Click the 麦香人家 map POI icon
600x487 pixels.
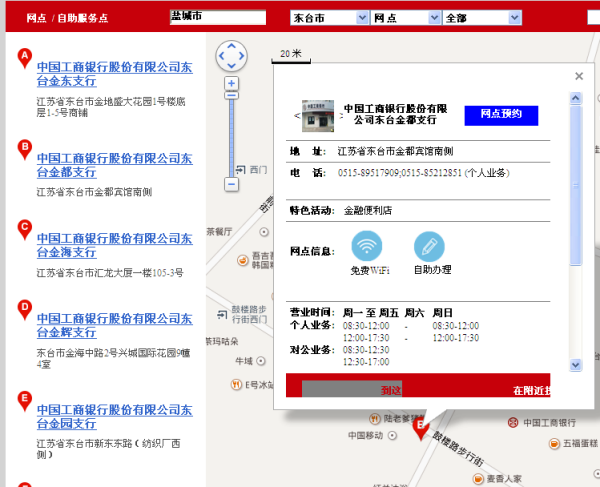click(478, 479)
